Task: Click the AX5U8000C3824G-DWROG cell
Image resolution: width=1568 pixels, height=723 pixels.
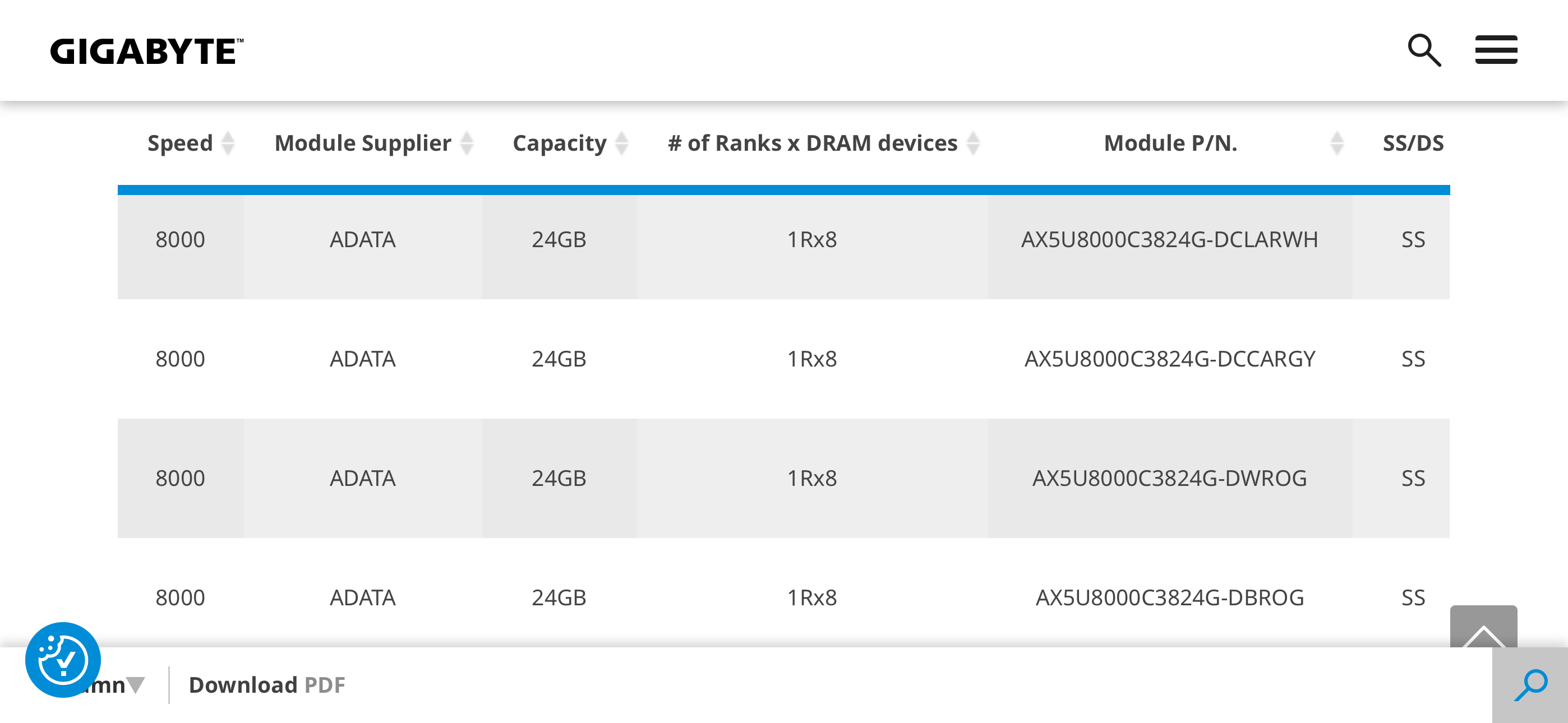Action: pos(1170,478)
